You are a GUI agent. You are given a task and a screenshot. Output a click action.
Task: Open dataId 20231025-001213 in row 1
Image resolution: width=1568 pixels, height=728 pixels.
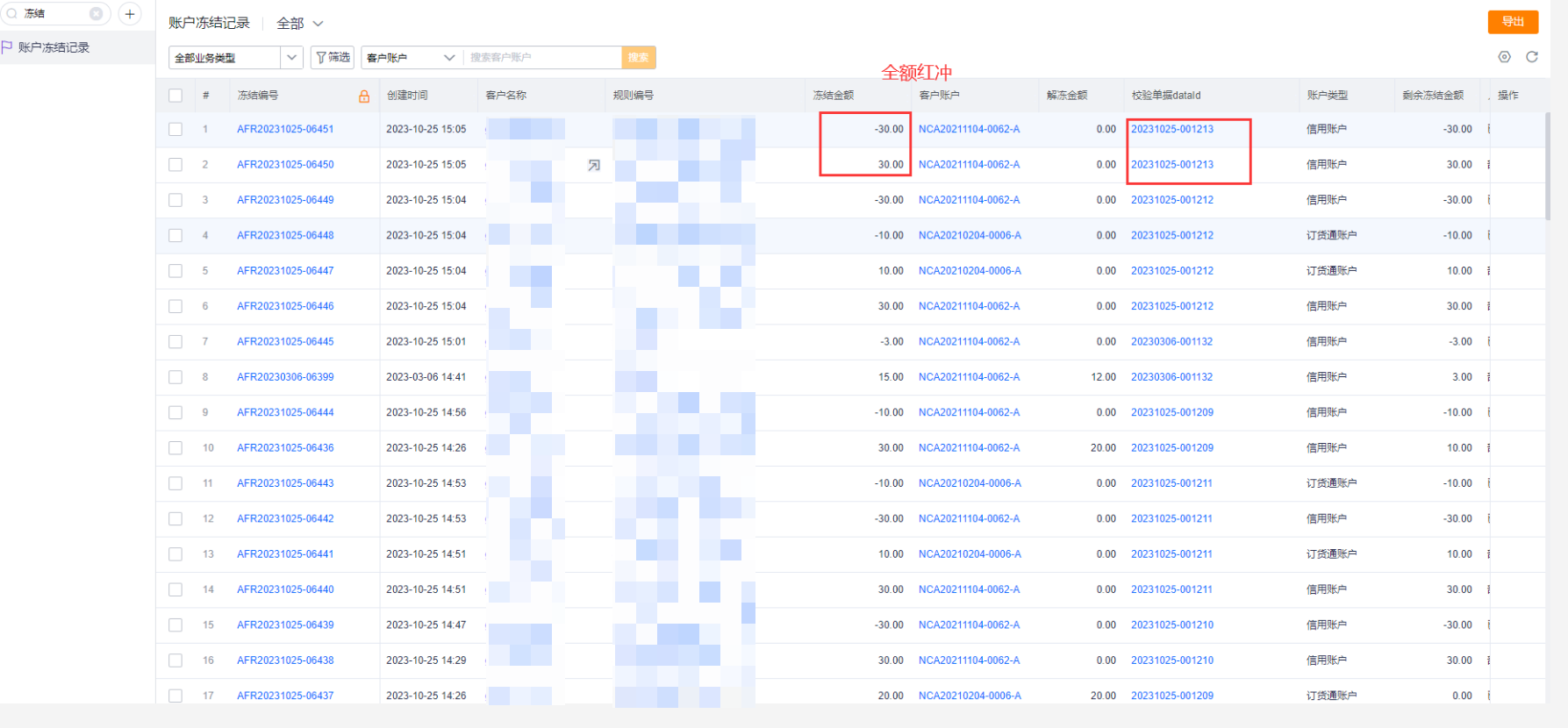tap(1172, 129)
